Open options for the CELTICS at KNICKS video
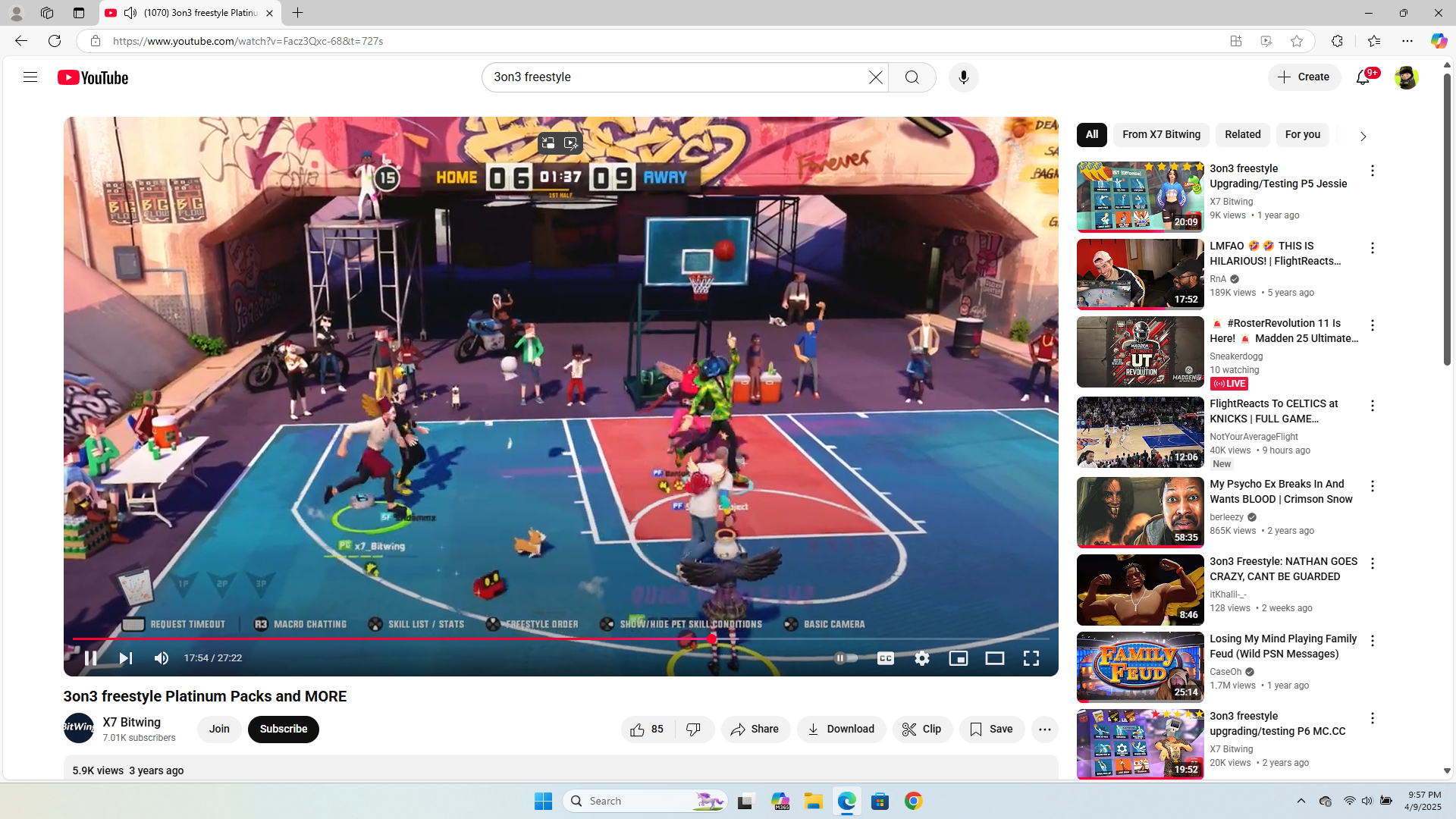The height and width of the screenshot is (819, 1456). pyautogui.click(x=1373, y=406)
